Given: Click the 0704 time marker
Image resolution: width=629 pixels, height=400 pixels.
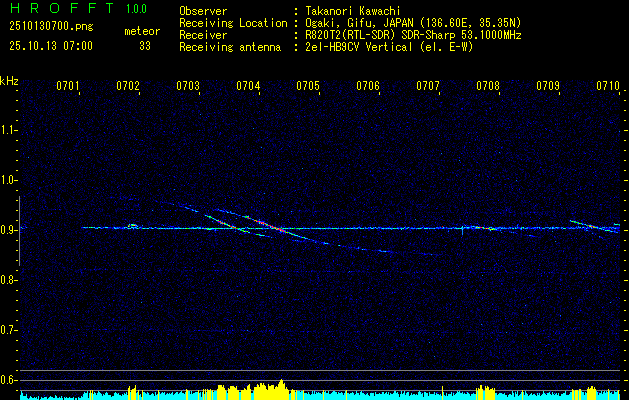Looking at the screenshot, I should point(248,86).
